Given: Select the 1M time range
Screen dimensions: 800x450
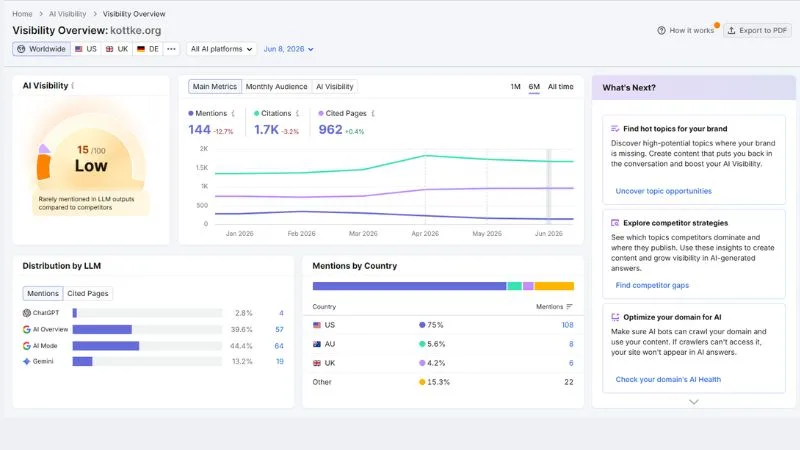Looking at the screenshot, I should 515,87.
